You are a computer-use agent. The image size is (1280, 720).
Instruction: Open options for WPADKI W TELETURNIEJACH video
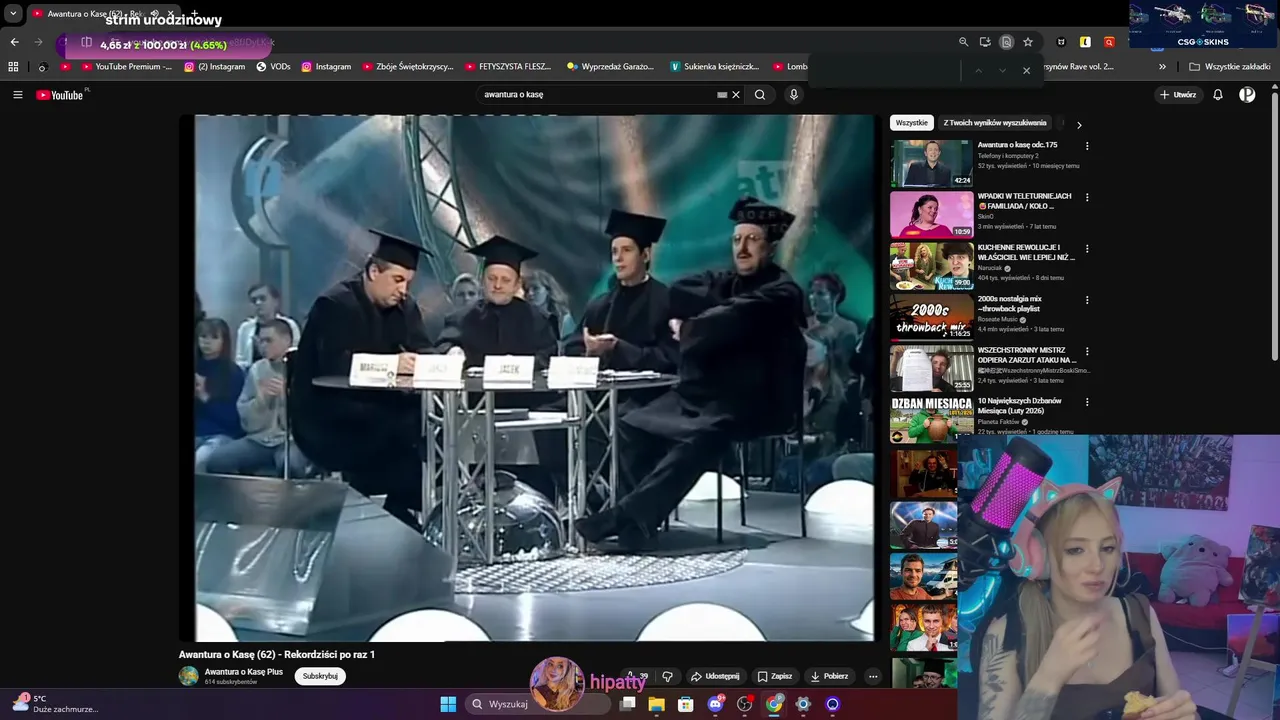(1087, 197)
